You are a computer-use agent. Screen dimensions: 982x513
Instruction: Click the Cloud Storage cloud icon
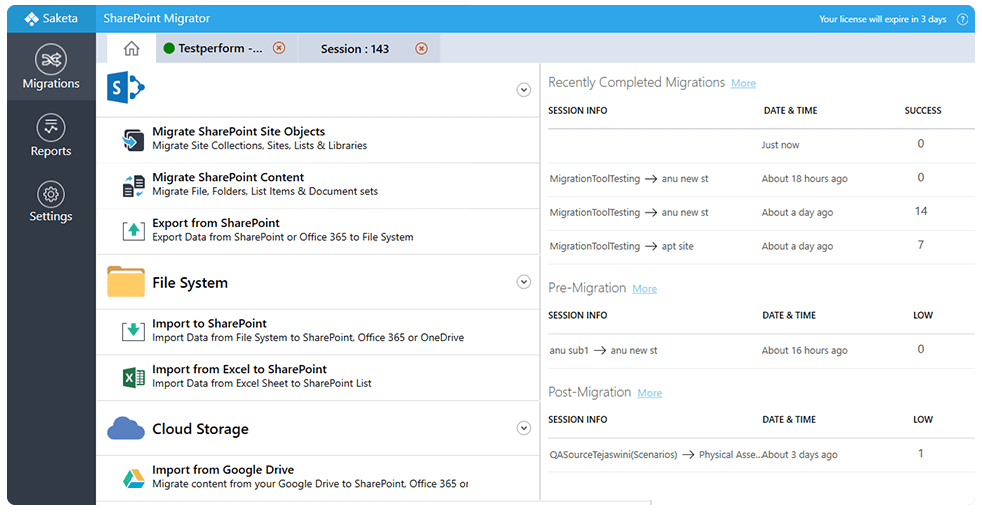click(126, 428)
